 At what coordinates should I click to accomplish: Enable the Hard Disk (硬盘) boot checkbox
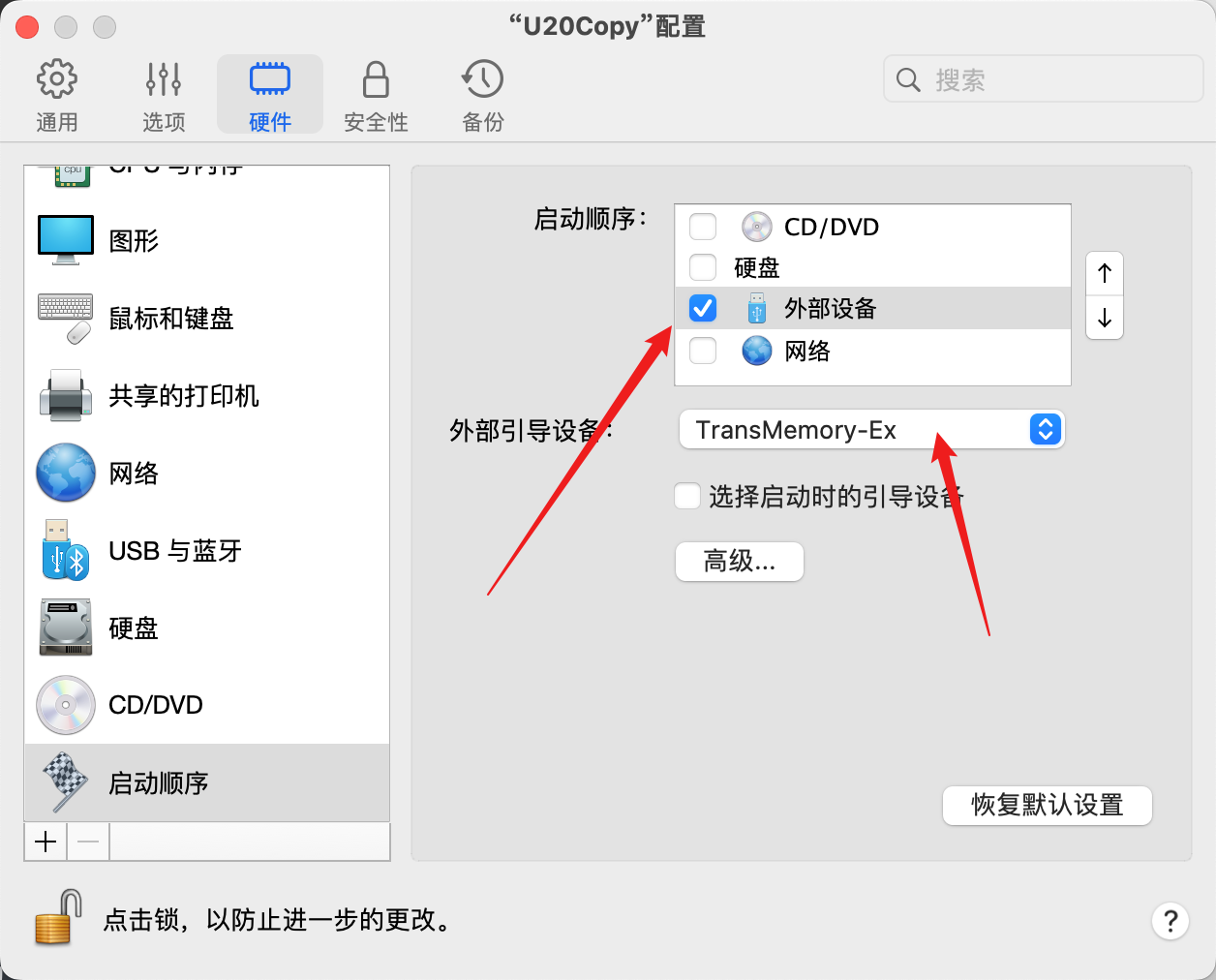pos(703,267)
